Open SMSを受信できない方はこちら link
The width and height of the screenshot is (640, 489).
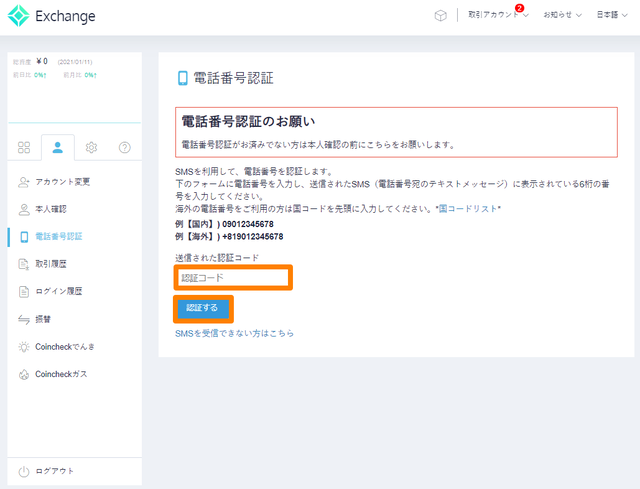234,333
